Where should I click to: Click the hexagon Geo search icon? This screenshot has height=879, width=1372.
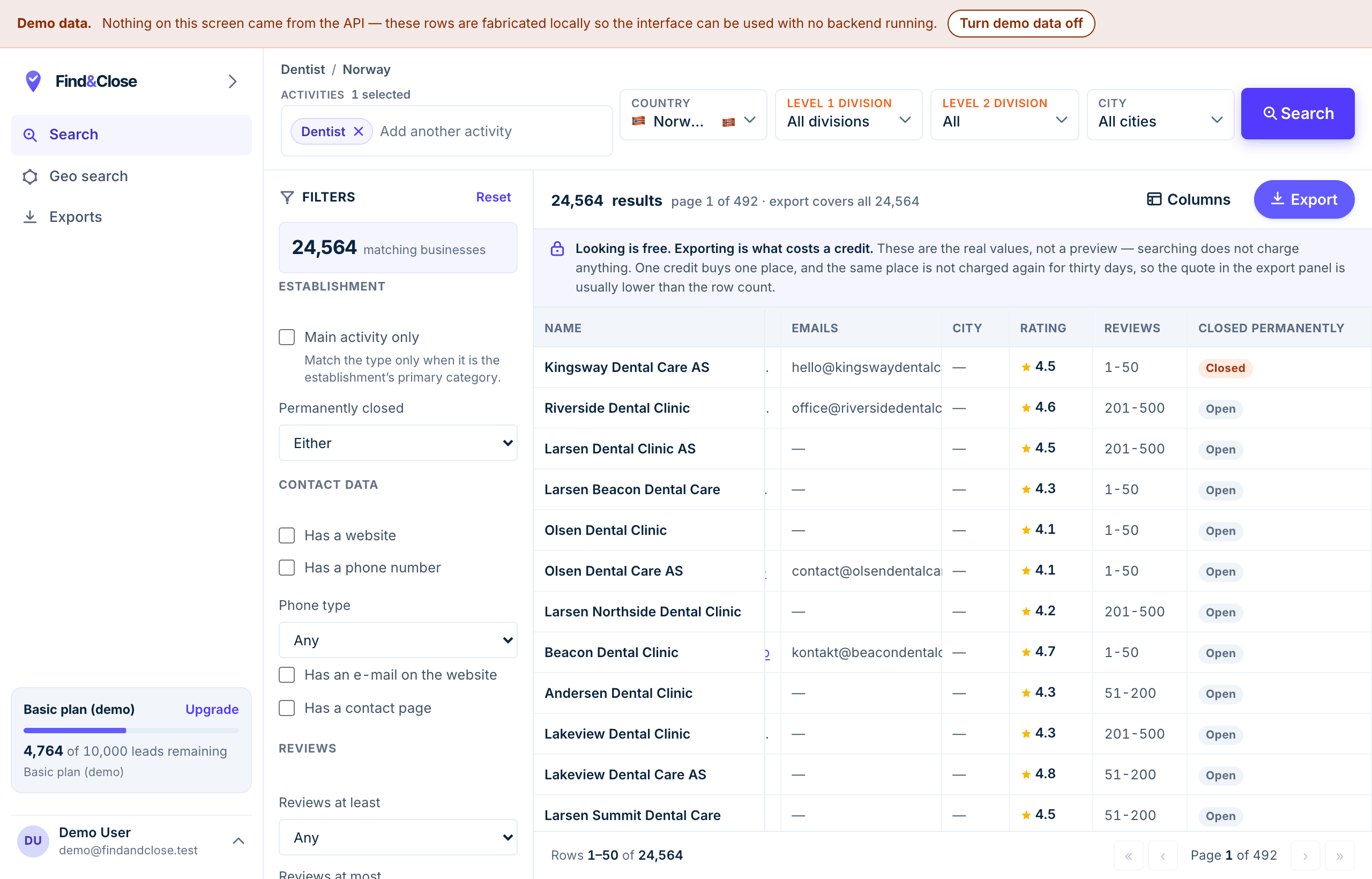(x=29, y=177)
